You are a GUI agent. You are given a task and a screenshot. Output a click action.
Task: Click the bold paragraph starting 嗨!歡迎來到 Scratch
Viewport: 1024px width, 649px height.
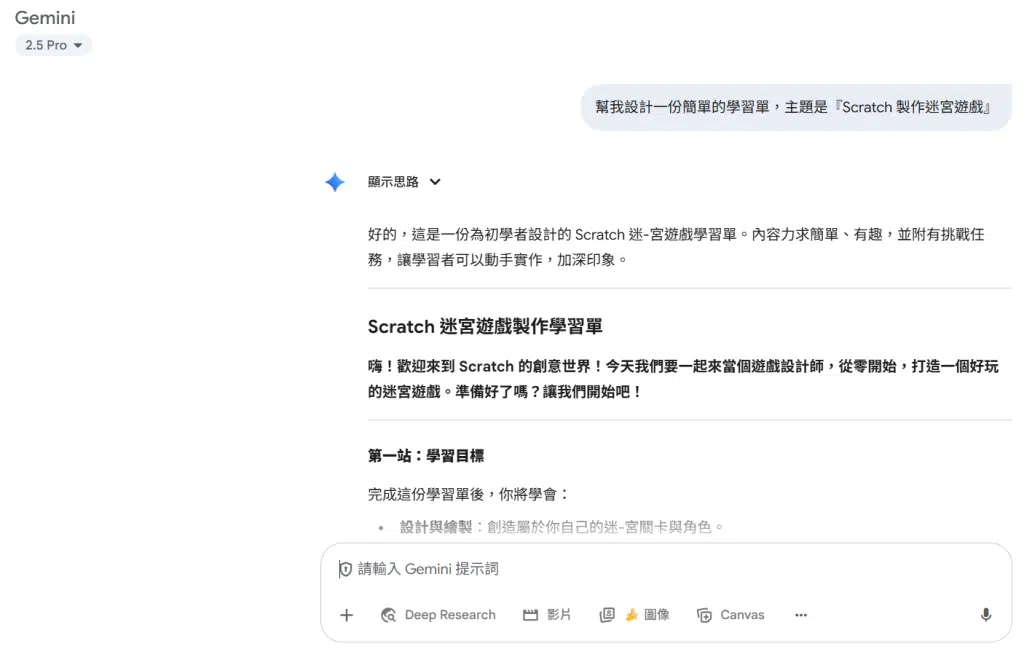click(x=683, y=379)
